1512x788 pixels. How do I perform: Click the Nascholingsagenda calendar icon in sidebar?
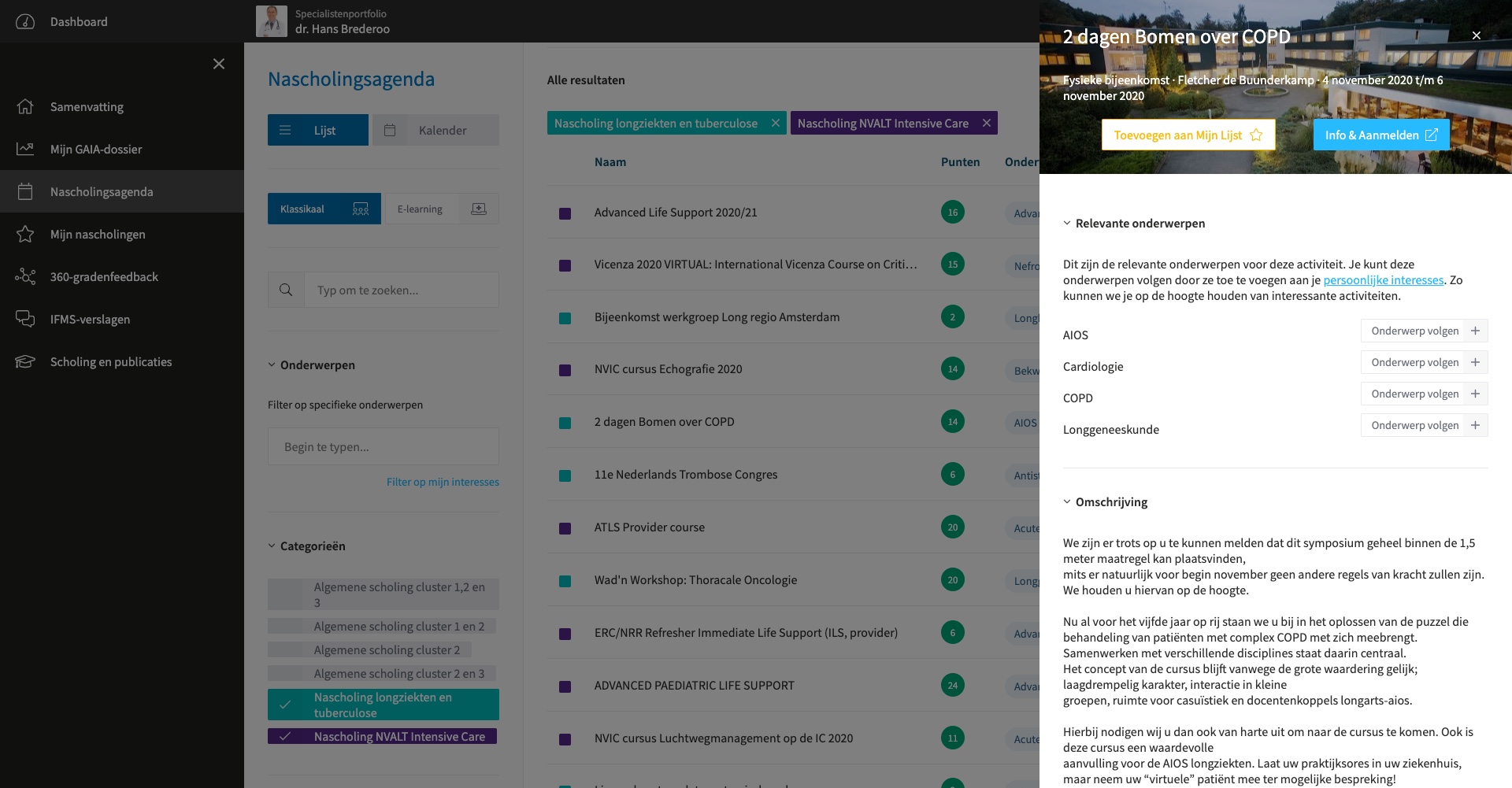(x=25, y=191)
